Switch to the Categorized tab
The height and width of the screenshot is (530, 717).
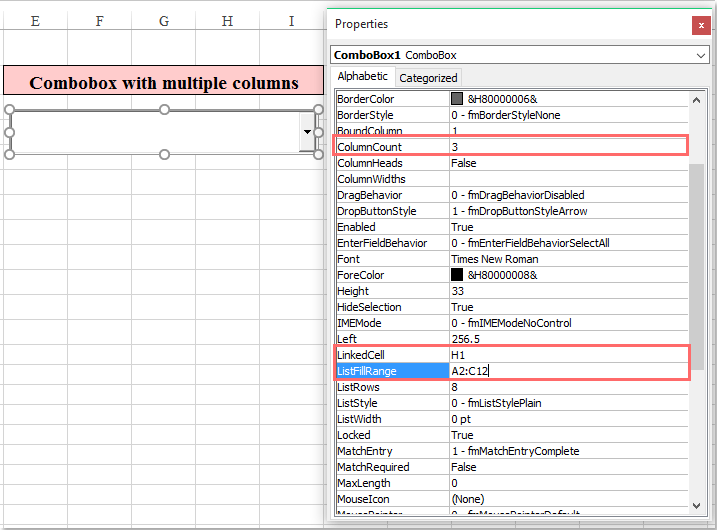[428, 77]
